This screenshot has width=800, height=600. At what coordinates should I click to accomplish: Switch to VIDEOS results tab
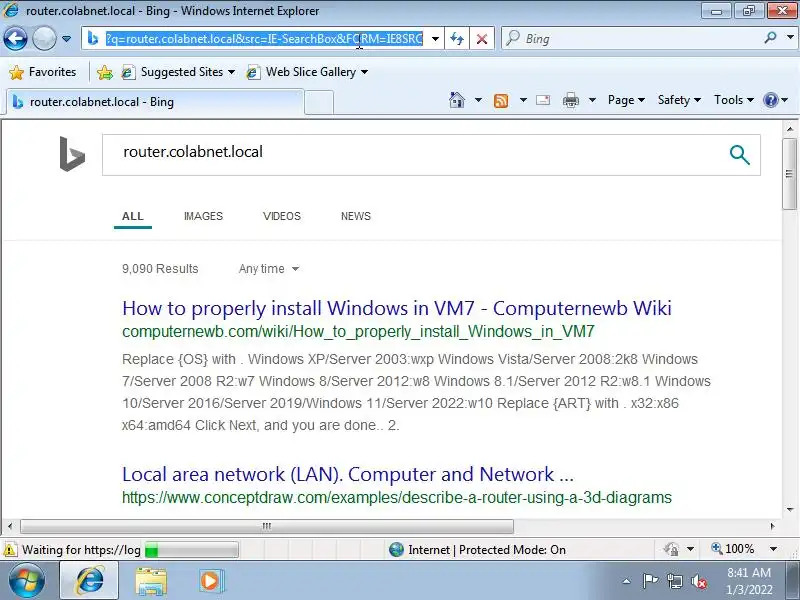click(x=282, y=216)
